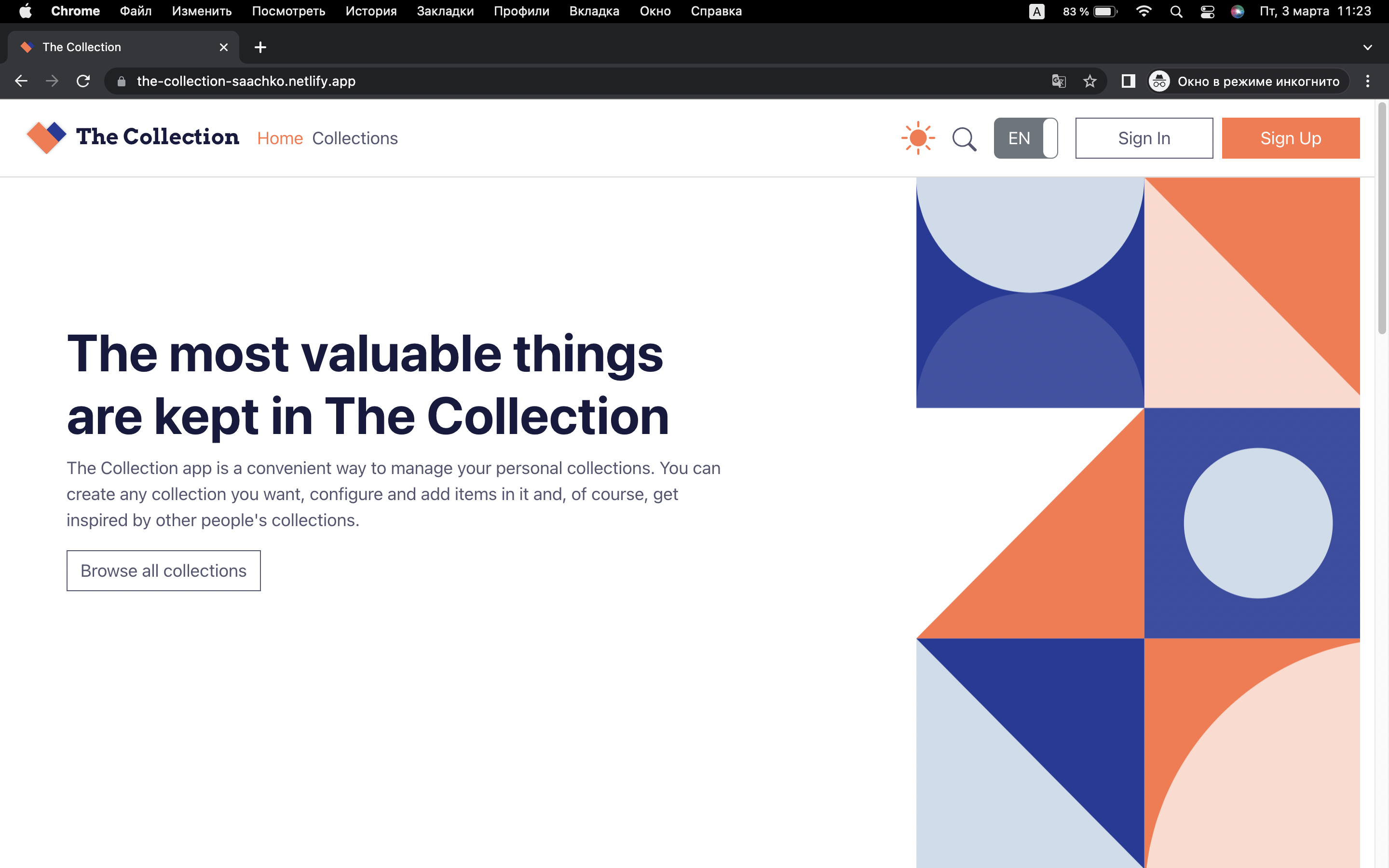
Task: Click Sign In
Action: pyautogui.click(x=1144, y=138)
